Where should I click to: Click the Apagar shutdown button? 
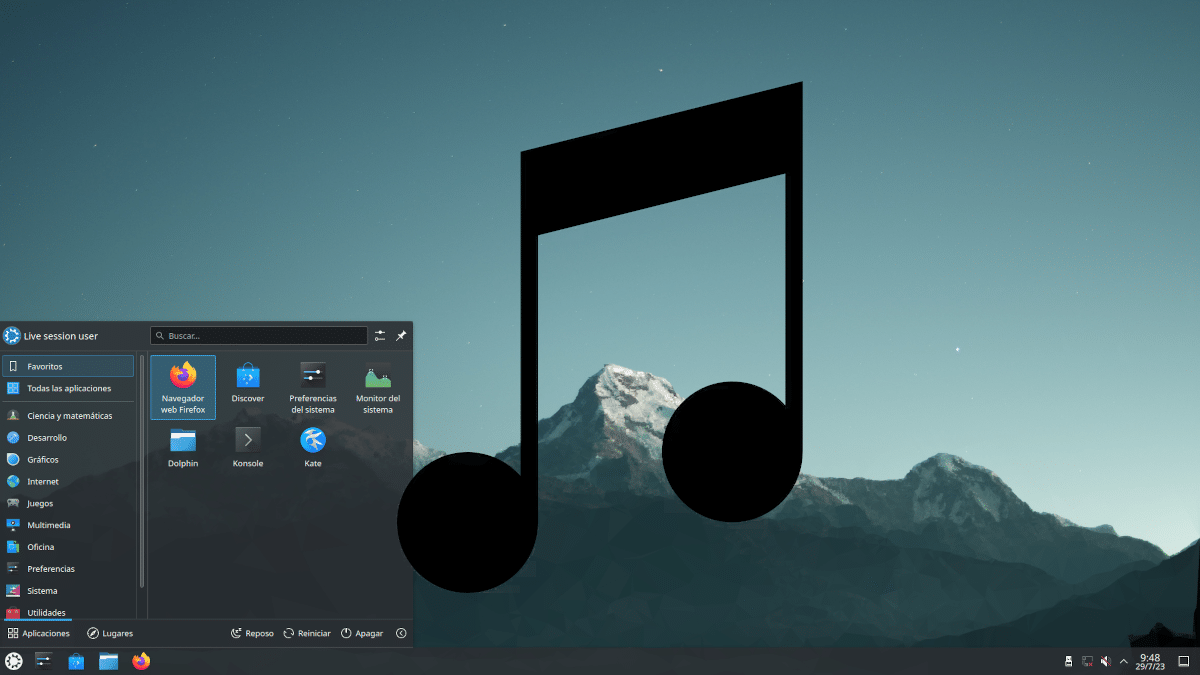[362, 633]
